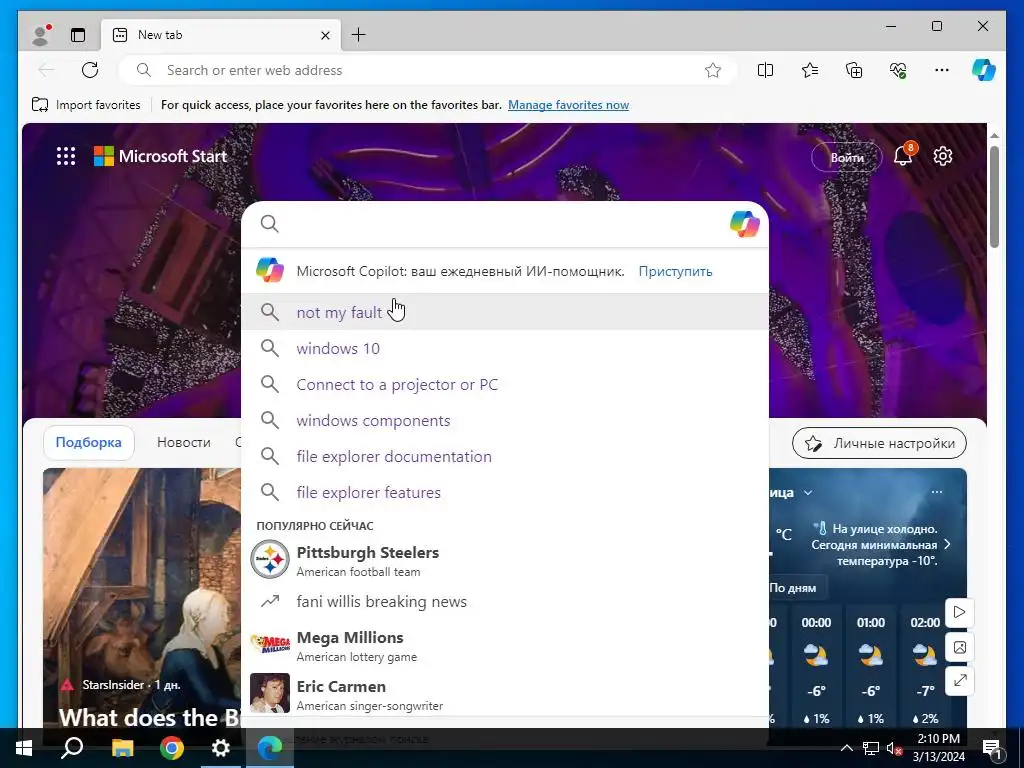Select suggestion not my fault
Viewport: 1024px width, 768px height.
(505, 312)
